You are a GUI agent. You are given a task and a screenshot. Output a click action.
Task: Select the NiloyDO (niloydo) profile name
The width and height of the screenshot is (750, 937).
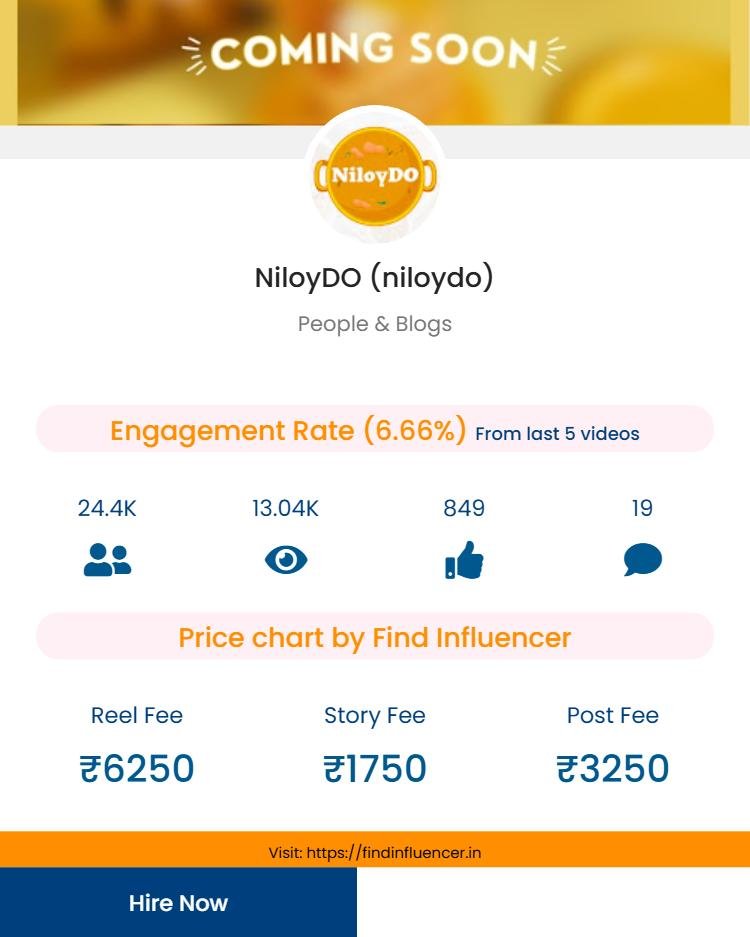point(375,277)
